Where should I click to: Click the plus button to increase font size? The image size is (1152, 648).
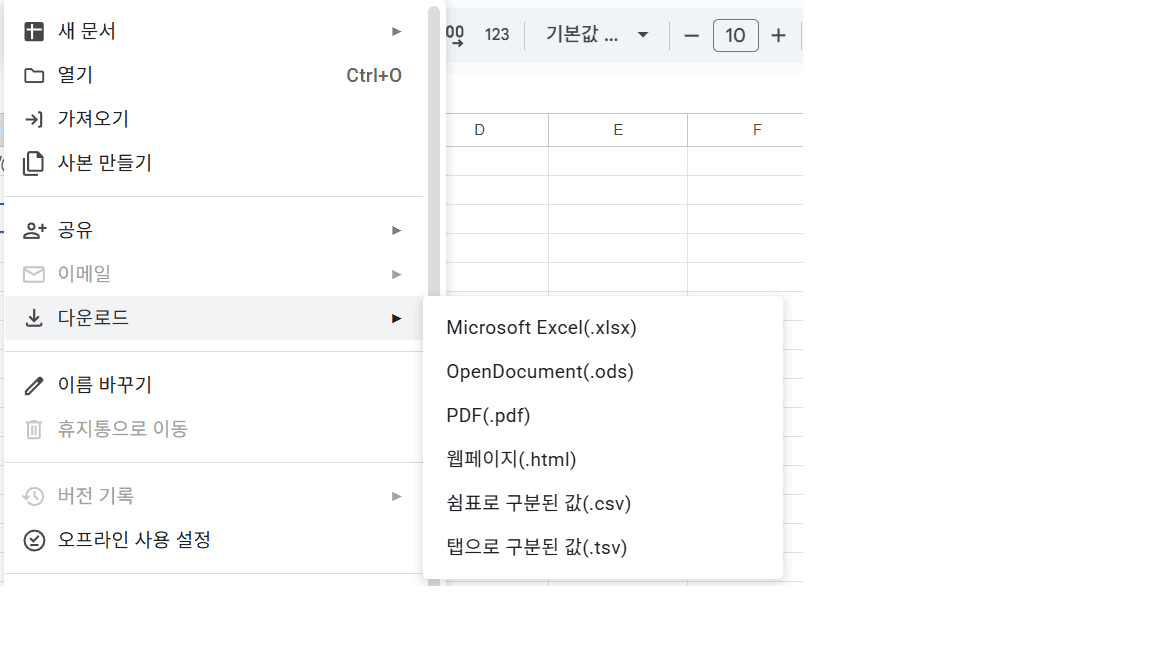tap(778, 34)
